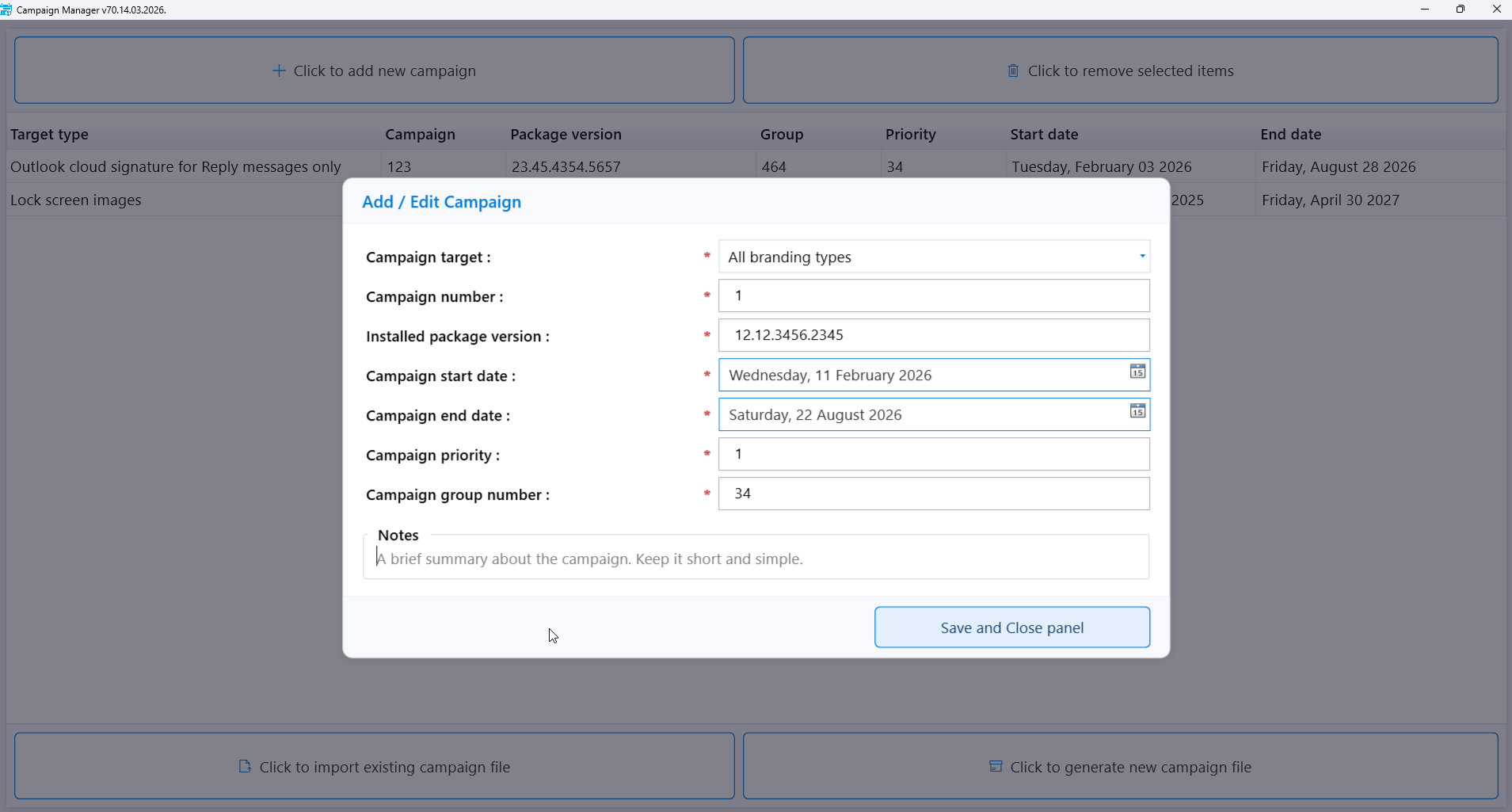The image size is (1512, 812).
Task: Click the Campaign Manager app icon in title bar
Action: pos(6,10)
